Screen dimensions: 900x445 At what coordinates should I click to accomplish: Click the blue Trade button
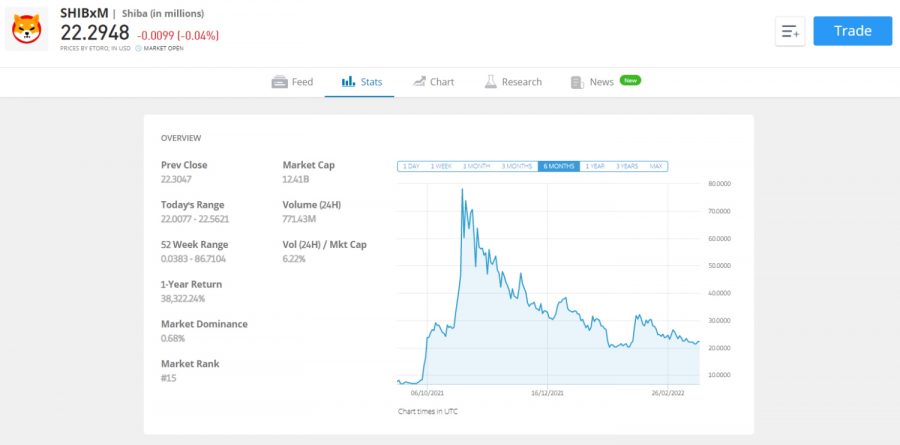click(x=852, y=31)
